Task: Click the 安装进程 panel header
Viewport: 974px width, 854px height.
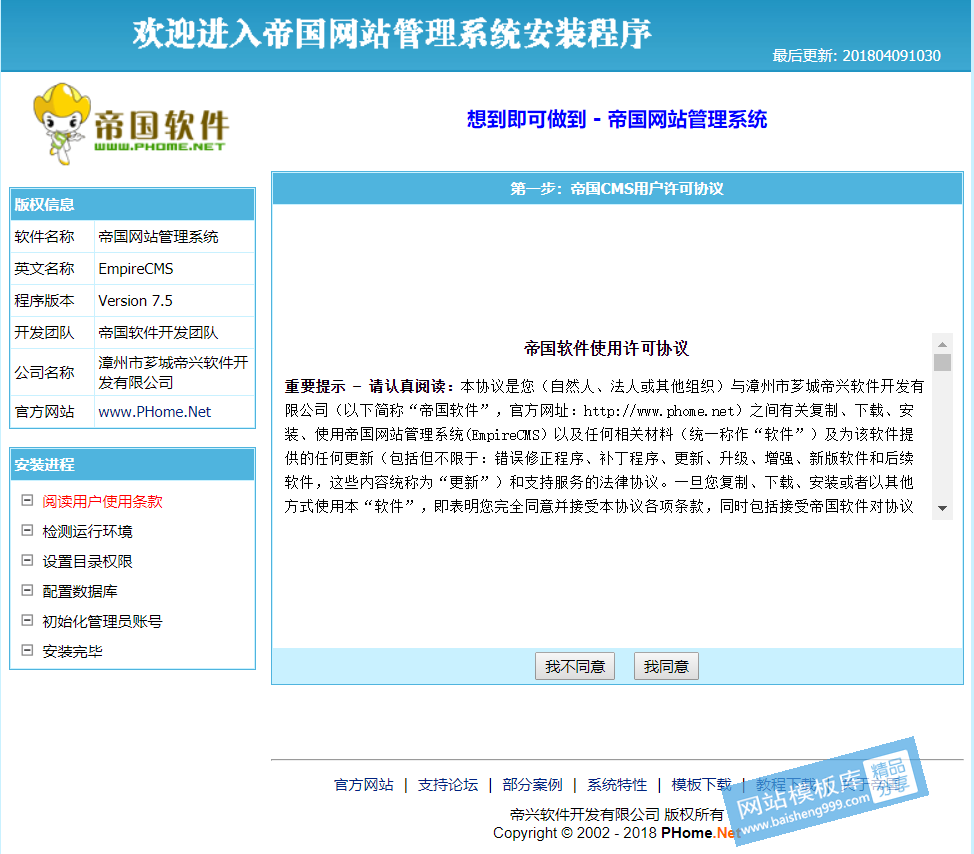Action: click(x=132, y=465)
